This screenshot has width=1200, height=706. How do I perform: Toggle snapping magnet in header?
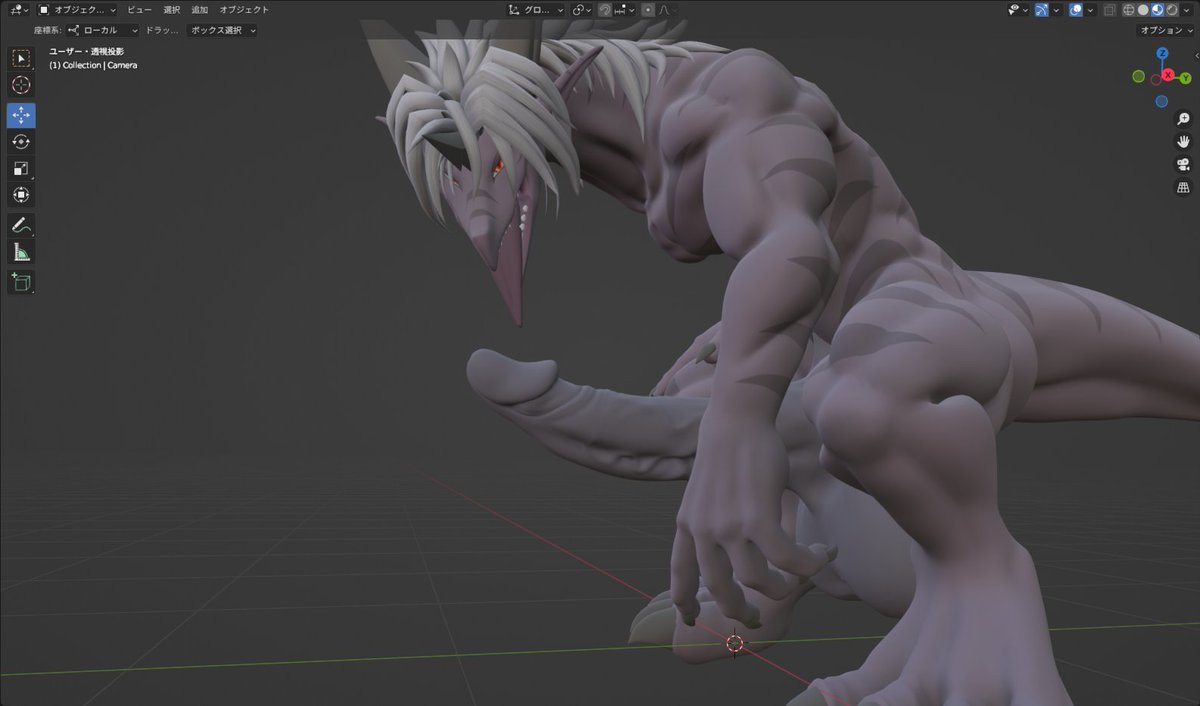tap(605, 10)
